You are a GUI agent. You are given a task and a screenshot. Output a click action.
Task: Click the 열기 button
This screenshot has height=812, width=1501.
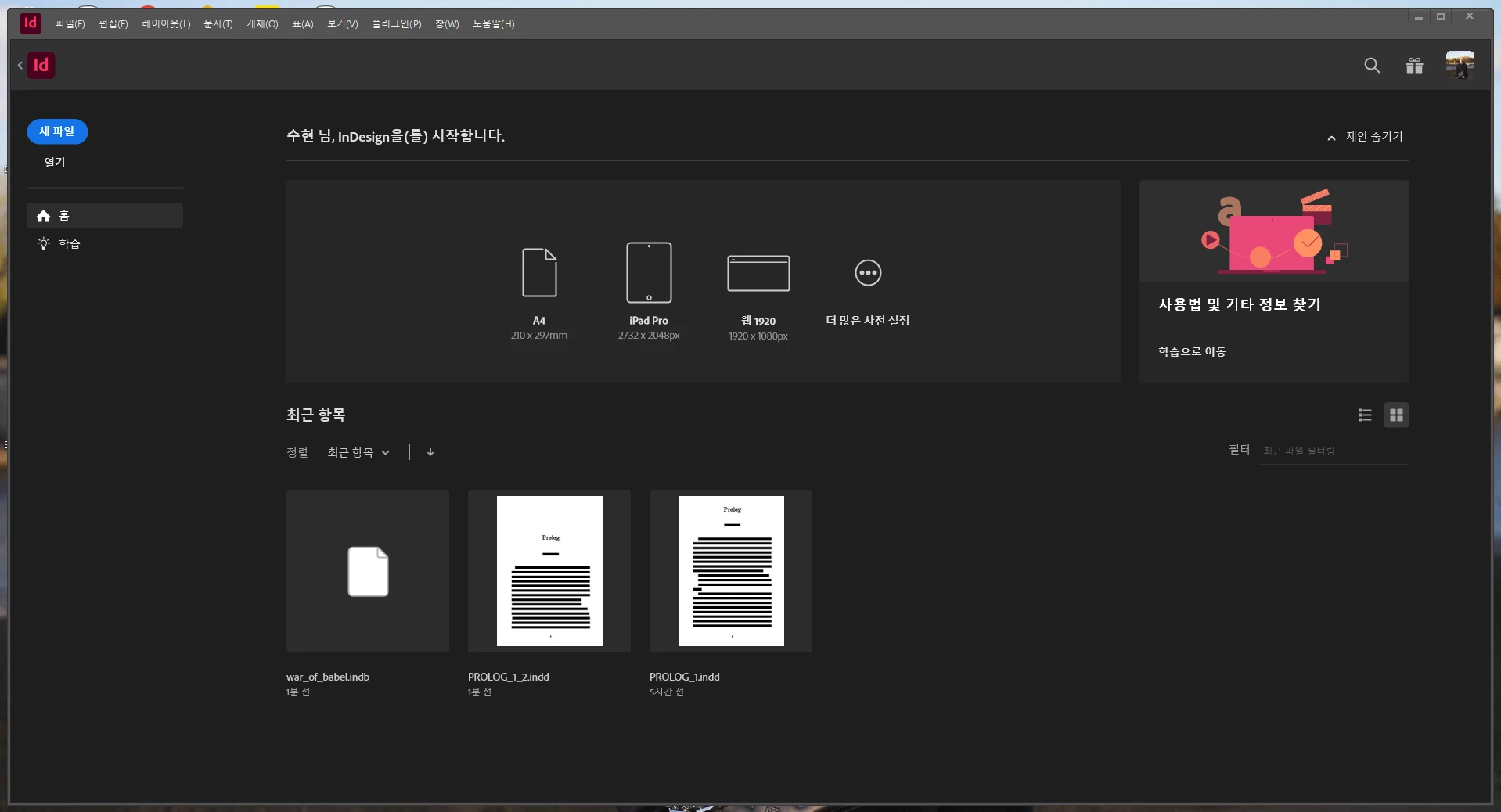coord(55,163)
